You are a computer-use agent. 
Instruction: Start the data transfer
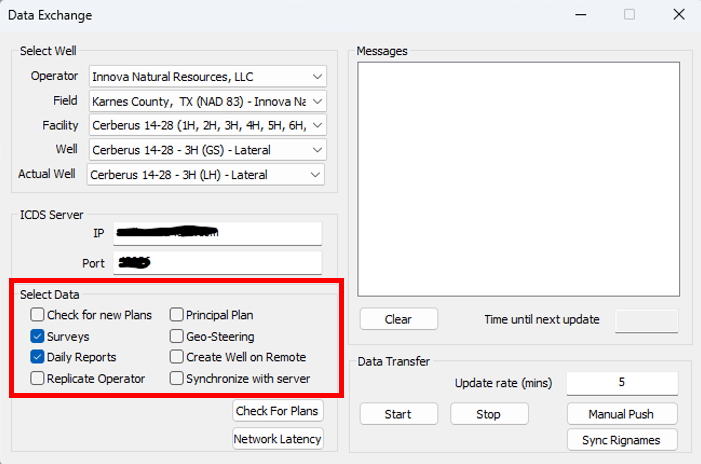coord(398,414)
